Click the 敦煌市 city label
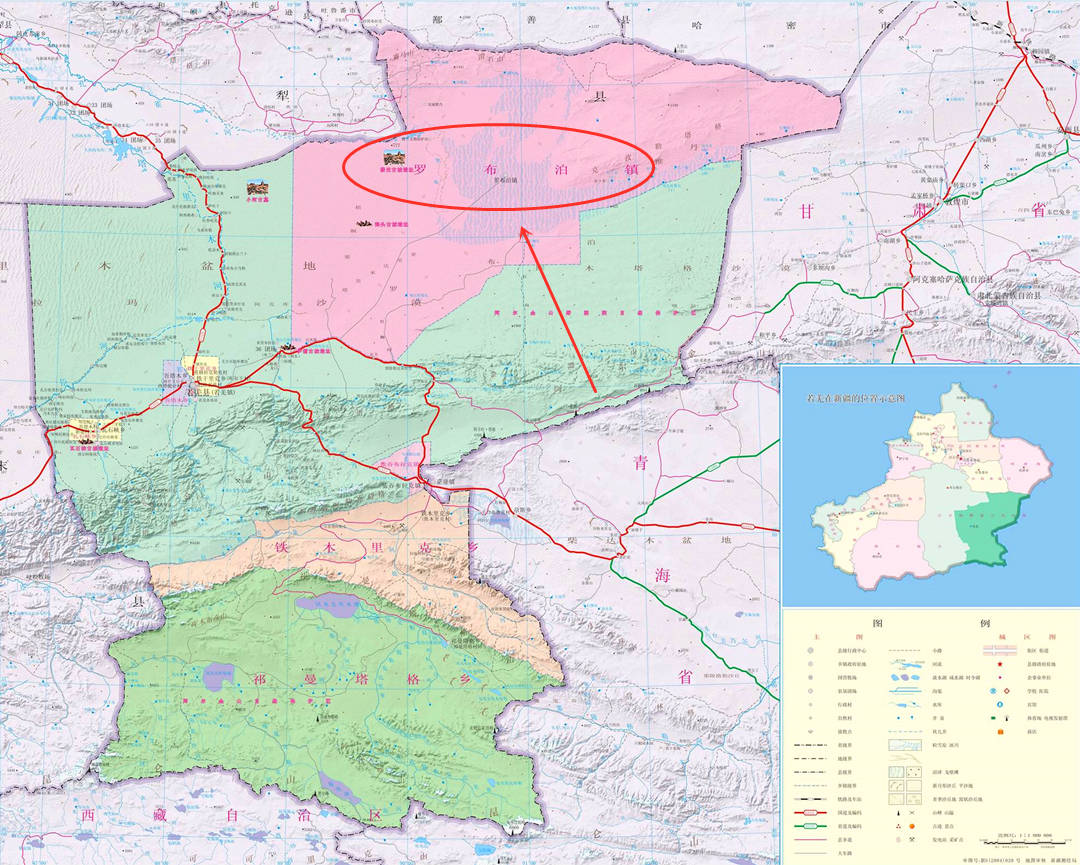1080x865 pixels. pyautogui.click(x=956, y=203)
